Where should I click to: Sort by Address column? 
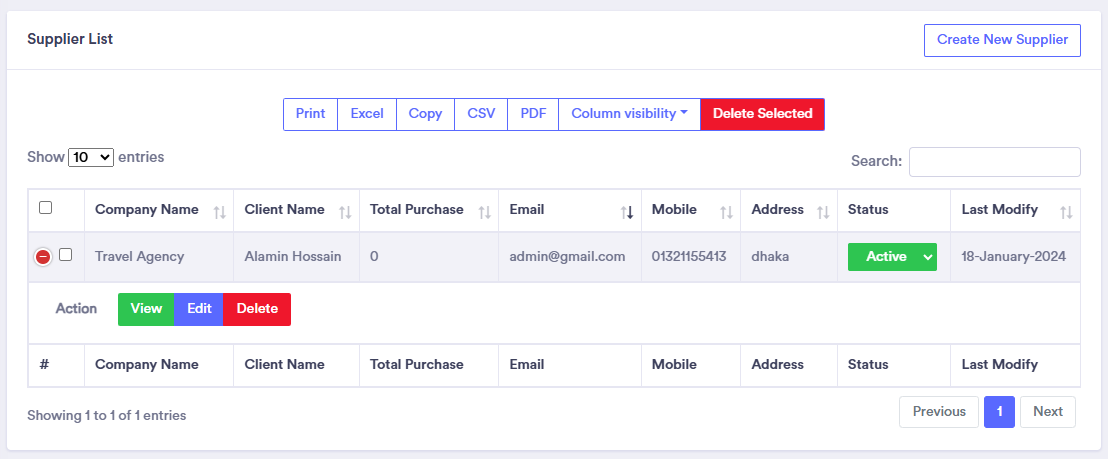(x=778, y=210)
